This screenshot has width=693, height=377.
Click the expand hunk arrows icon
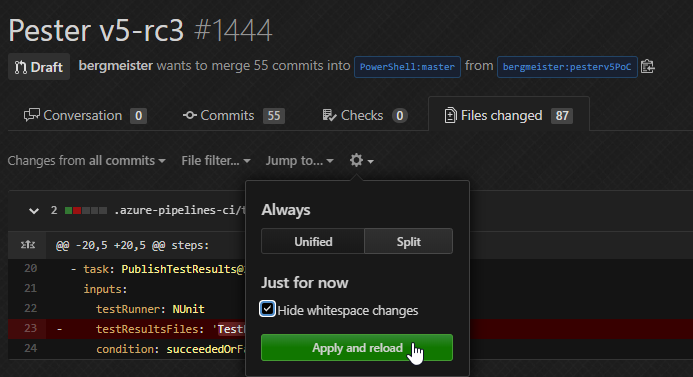point(27,244)
